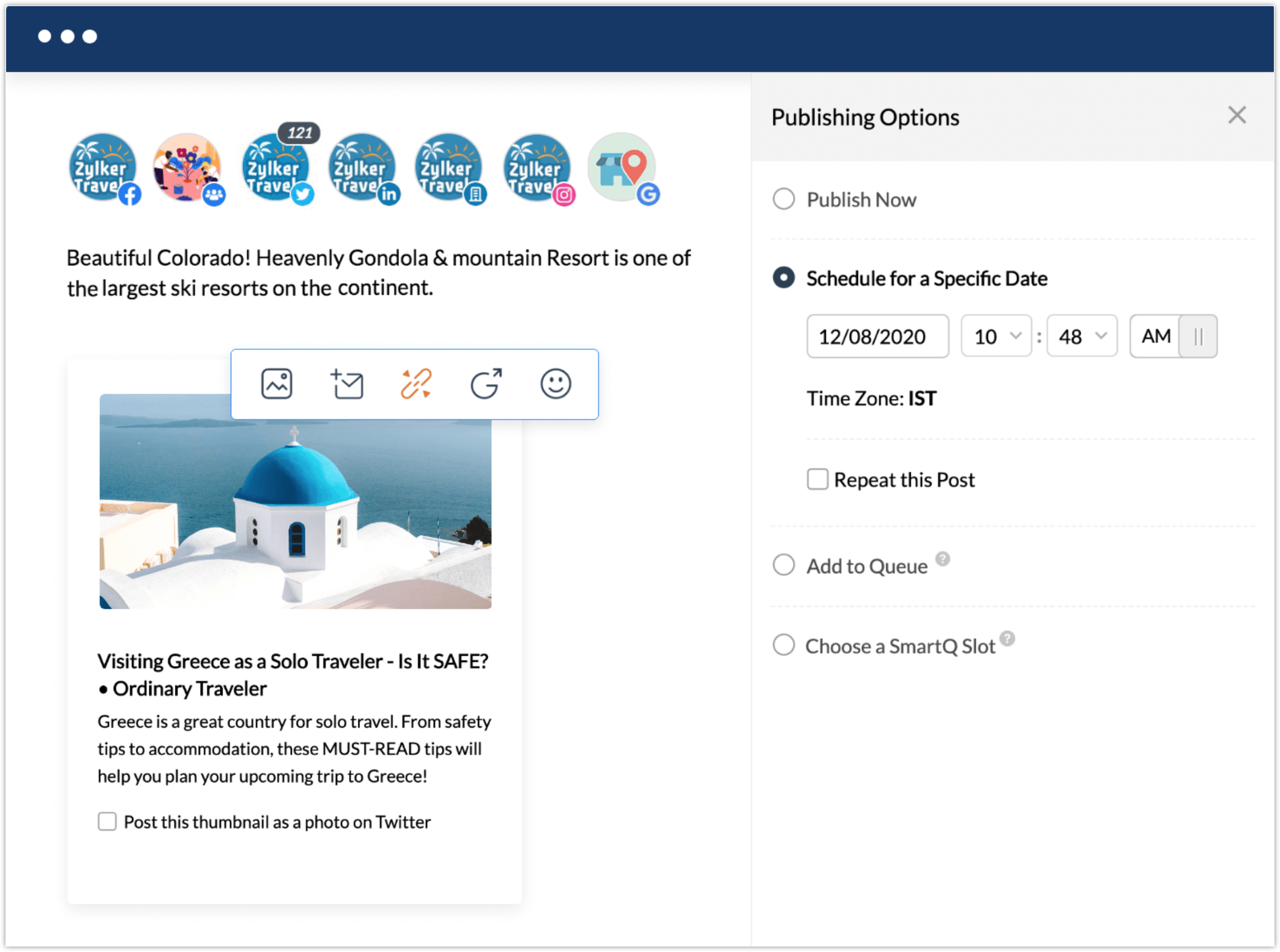Image resolution: width=1280 pixels, height=952 pixels.
Task: Enable the Repeat this Post checkbox
Action: (x=817, y=479)
